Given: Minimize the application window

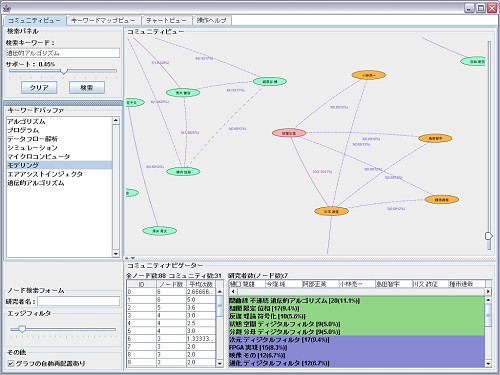Looking at the screenshot, I should [x=469, y=8].
